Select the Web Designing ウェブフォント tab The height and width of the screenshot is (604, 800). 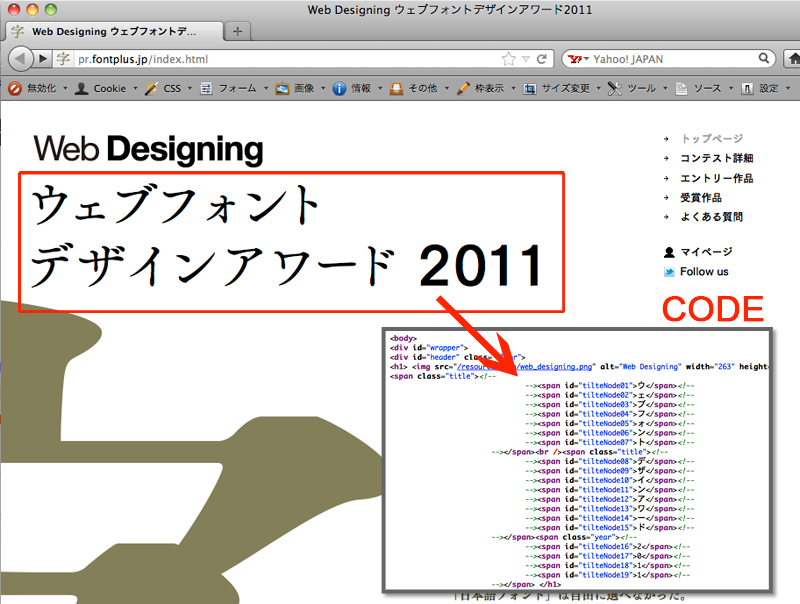(x=115, y=32)
